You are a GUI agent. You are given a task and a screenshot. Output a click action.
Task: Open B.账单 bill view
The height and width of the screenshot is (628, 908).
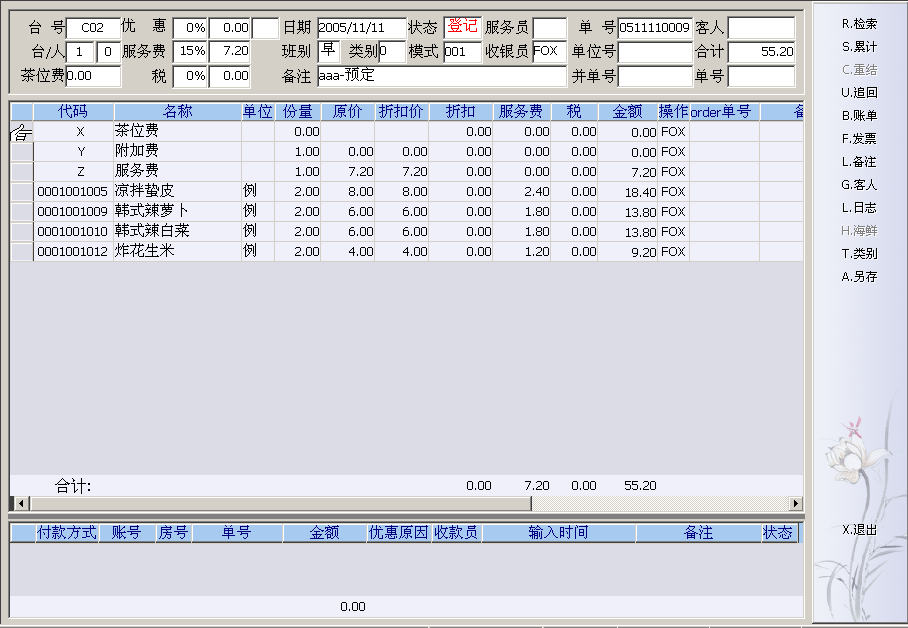click(x=859, y=116)
